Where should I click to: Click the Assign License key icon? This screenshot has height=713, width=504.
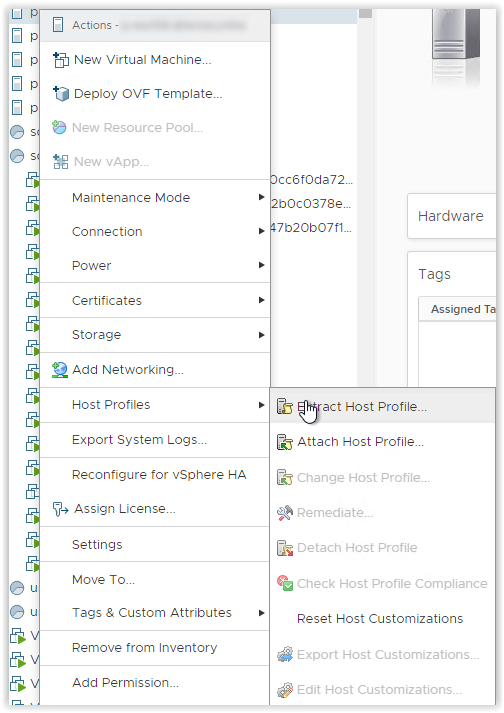pos(60,509)
